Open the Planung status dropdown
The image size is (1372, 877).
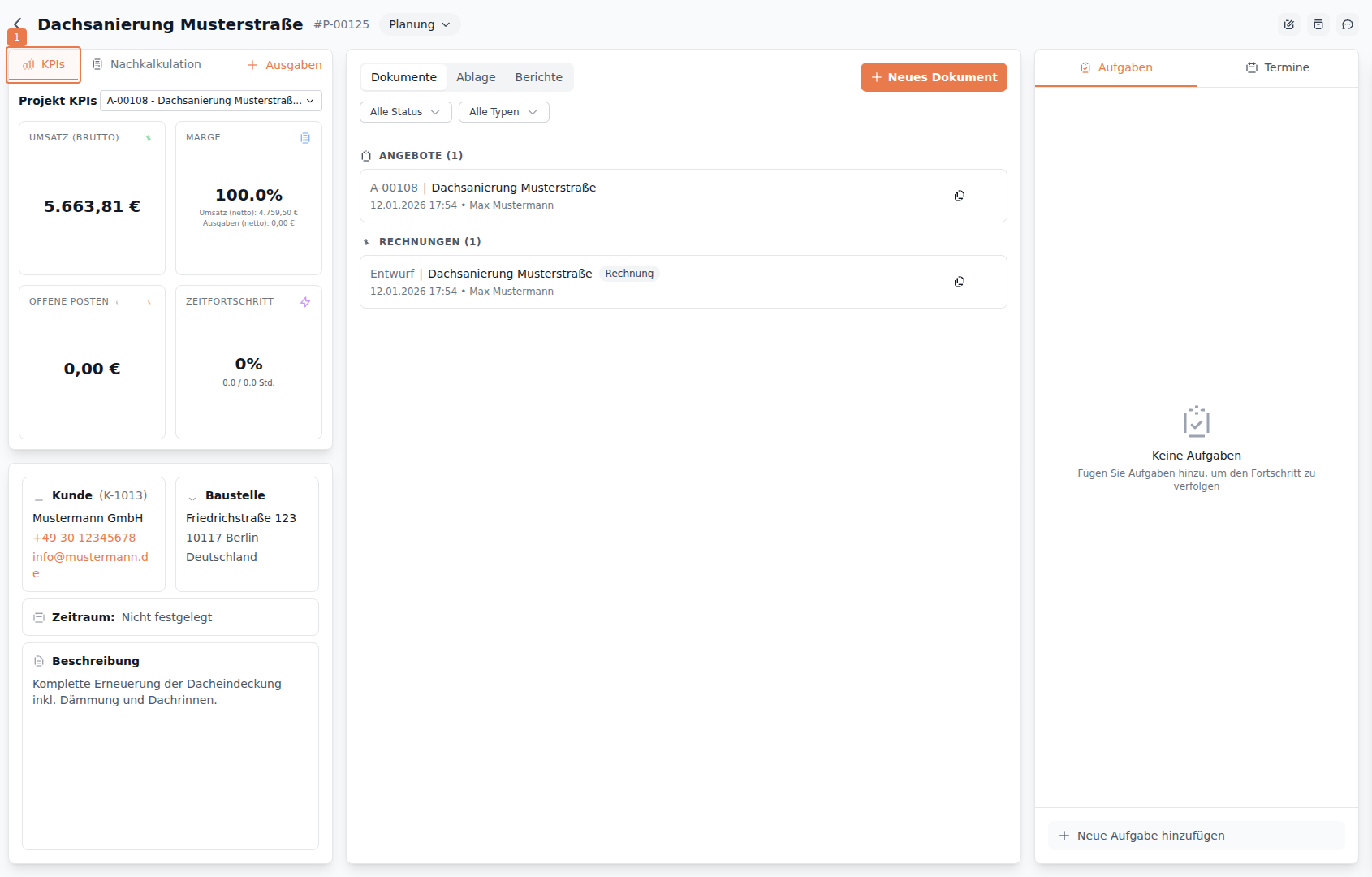click(x=419, y=24)
